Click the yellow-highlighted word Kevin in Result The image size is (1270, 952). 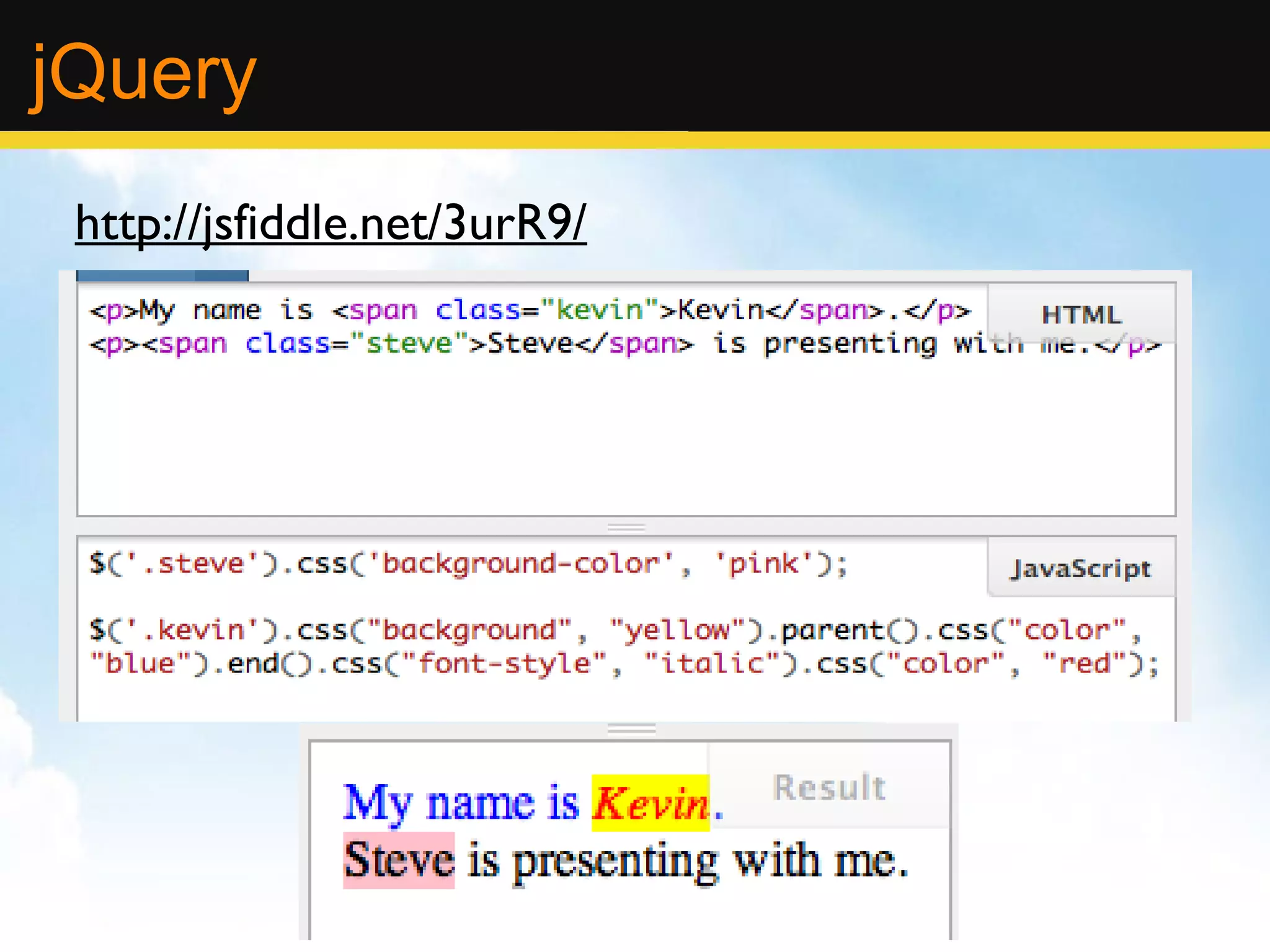(651, 803)
